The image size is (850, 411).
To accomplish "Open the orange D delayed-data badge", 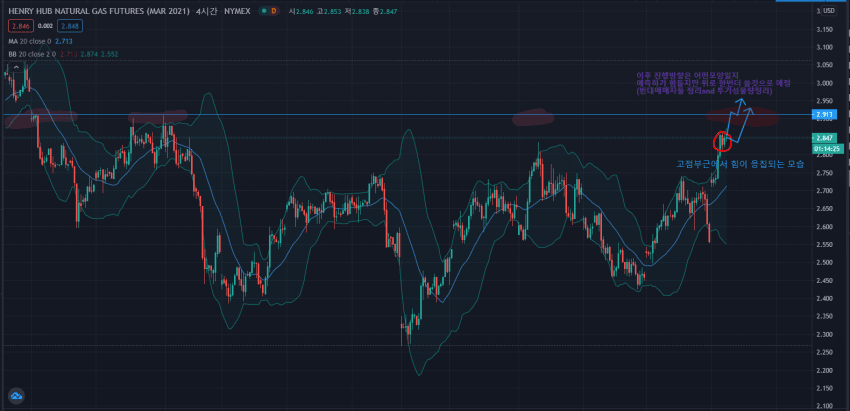I will tap(273, 11).
